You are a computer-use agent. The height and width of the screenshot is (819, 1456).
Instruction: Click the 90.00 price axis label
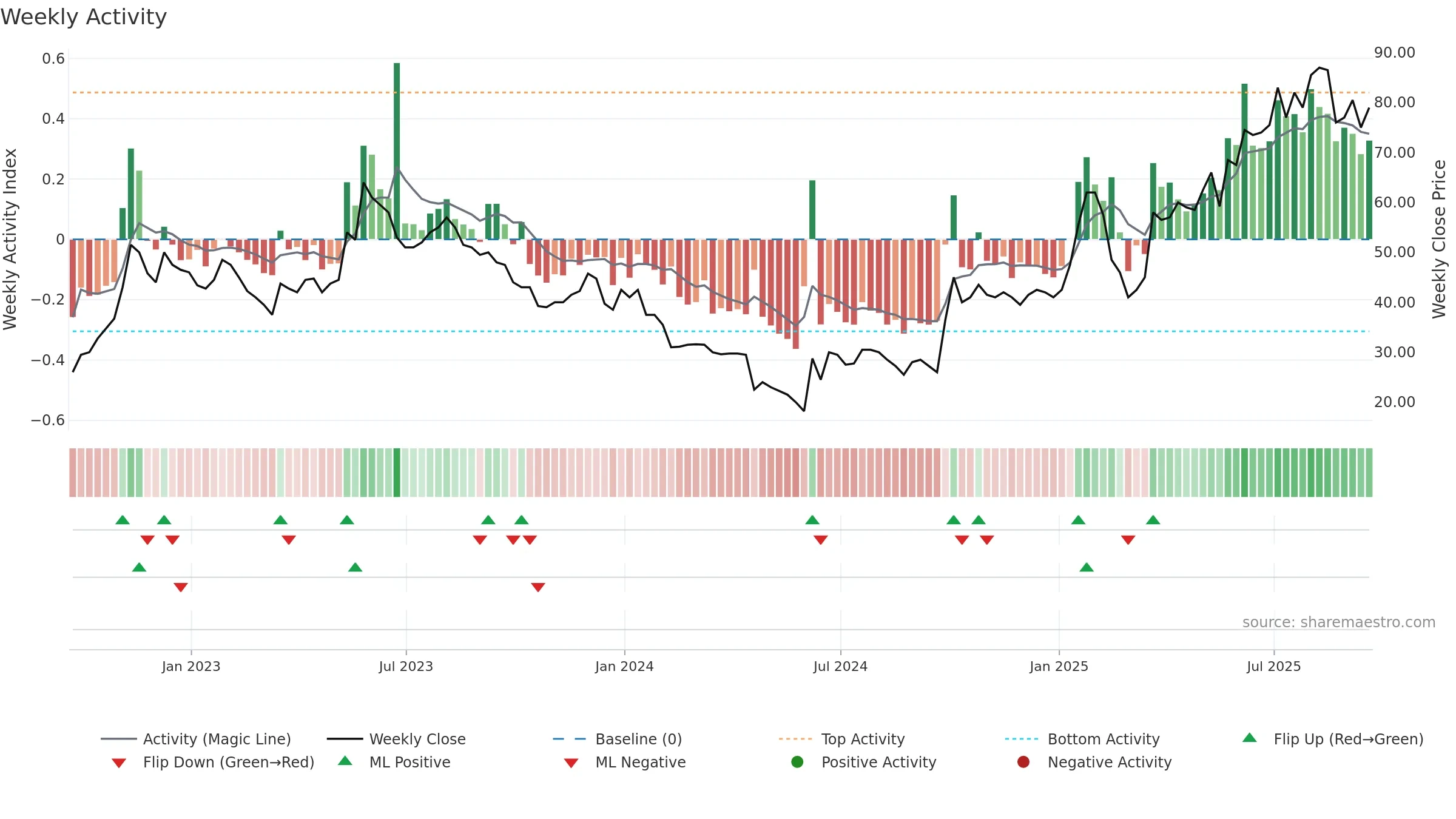(1395, 53)
